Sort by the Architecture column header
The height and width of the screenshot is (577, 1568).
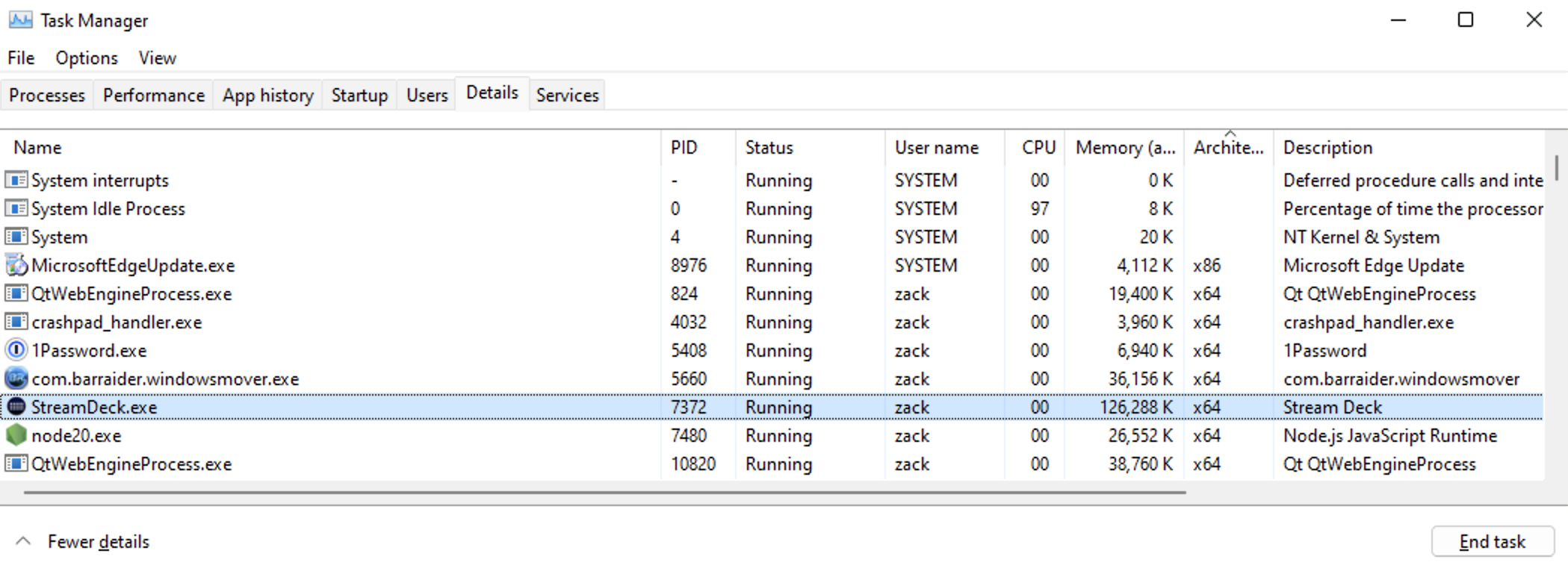point(1227,148)
